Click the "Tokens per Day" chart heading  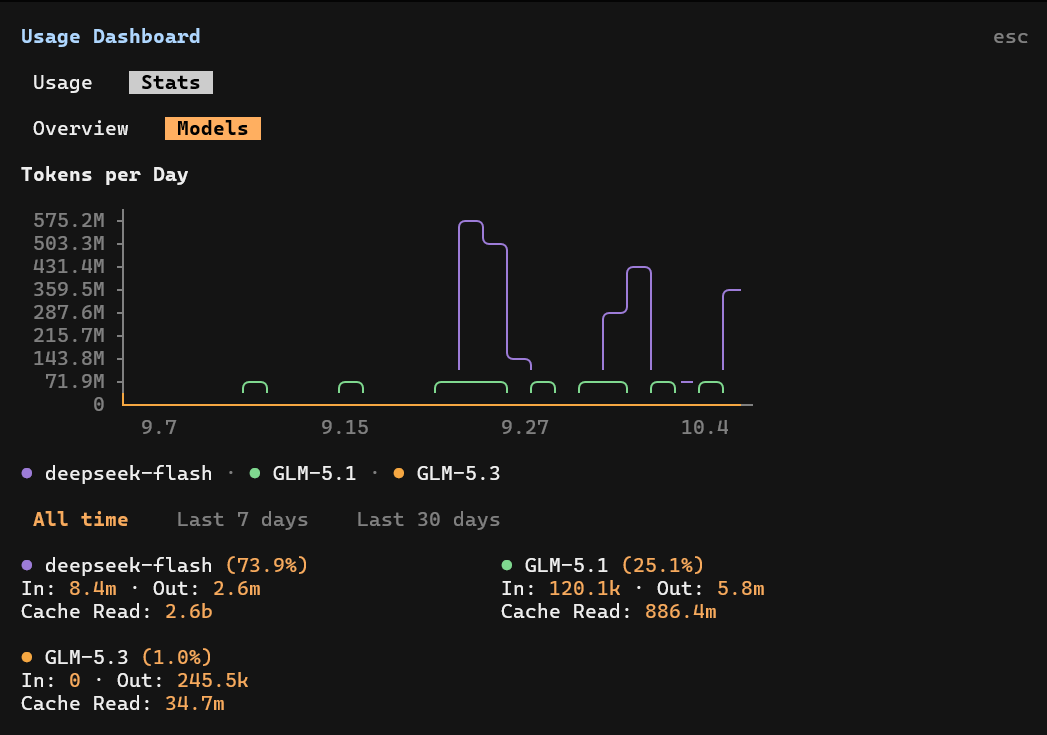[x=105, y=174]
